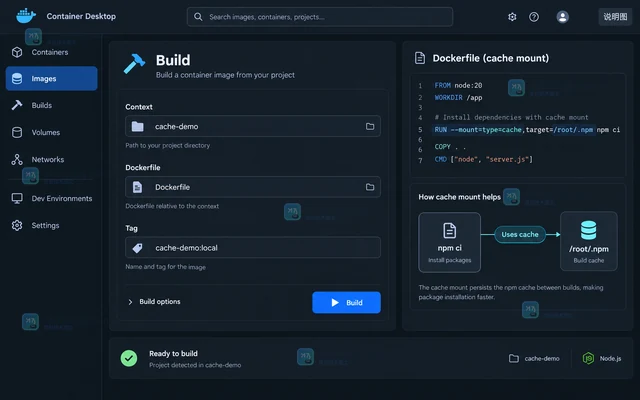Click the large Build hammer icon
The height and width of the screenshot is (400, 640).
[134, 64]
